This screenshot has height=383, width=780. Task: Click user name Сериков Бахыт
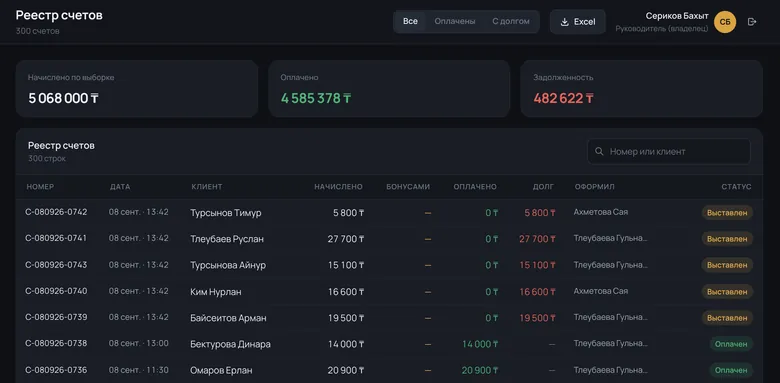[x=677, y=16]
